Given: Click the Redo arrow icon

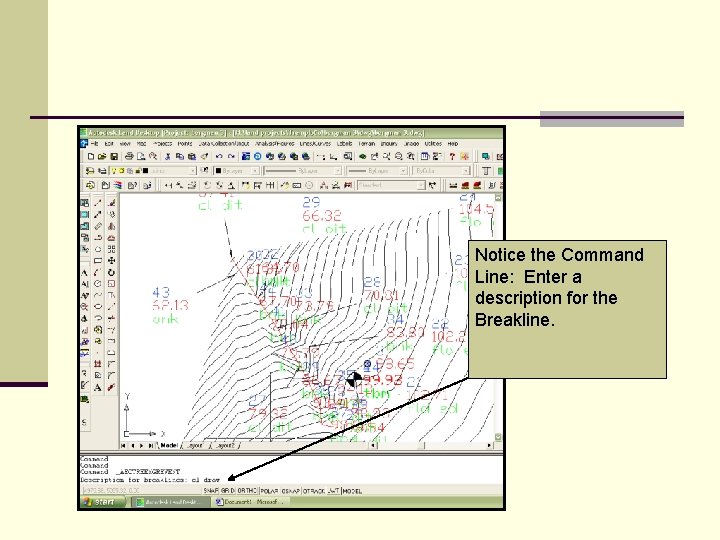Looking at the screenshot, I should tap(231, 156).
